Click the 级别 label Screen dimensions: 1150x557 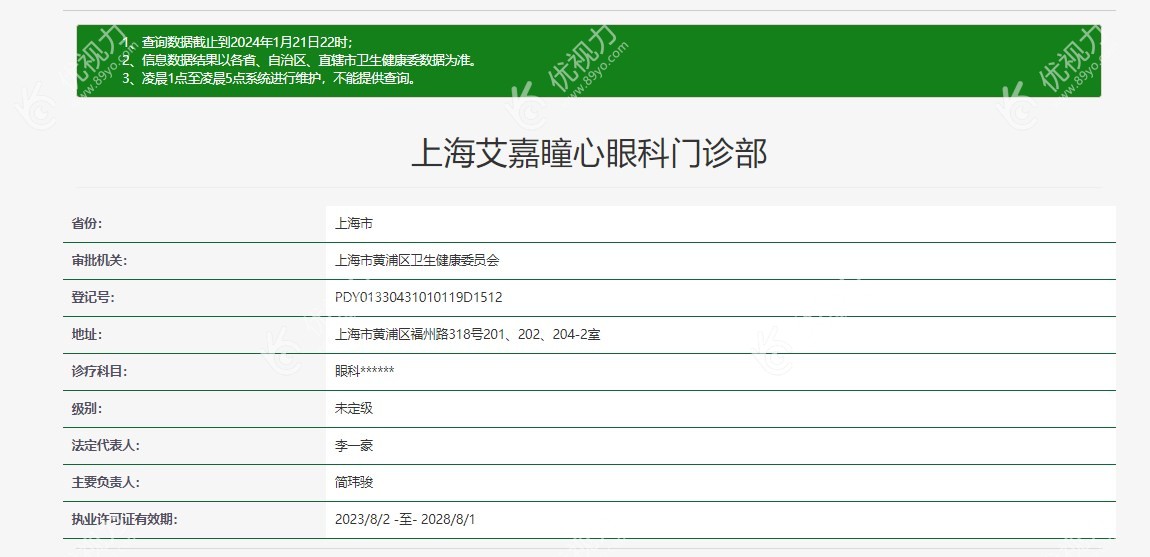click(87, 409)
